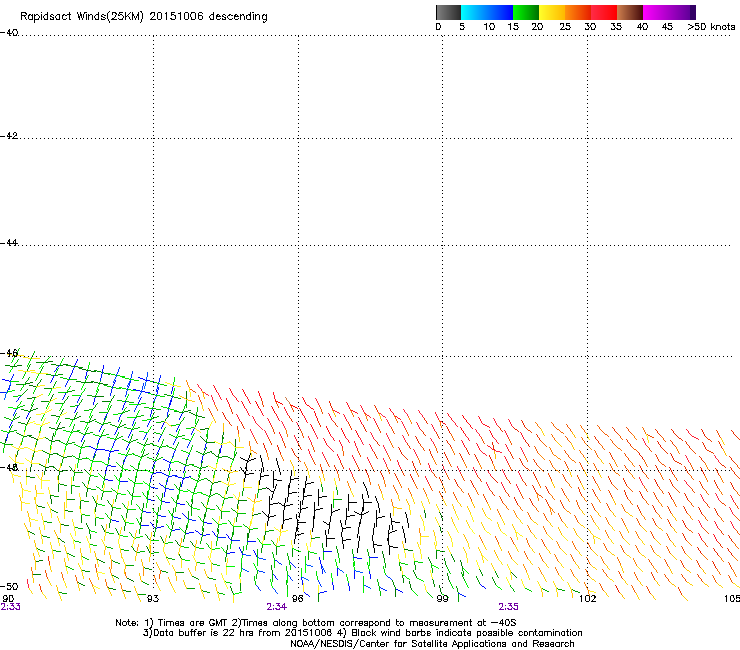Screen dimensions: 740x650
Task: Click the 'NOAA/NESDIS/Center for Satellite Applications and Research' credit
Action: (x=432, y=644)
